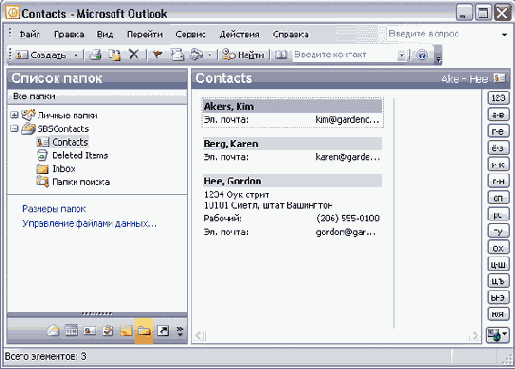Select the Contacts folder in tree
Viewport: 515px width, 369px height.
(70, 142)
